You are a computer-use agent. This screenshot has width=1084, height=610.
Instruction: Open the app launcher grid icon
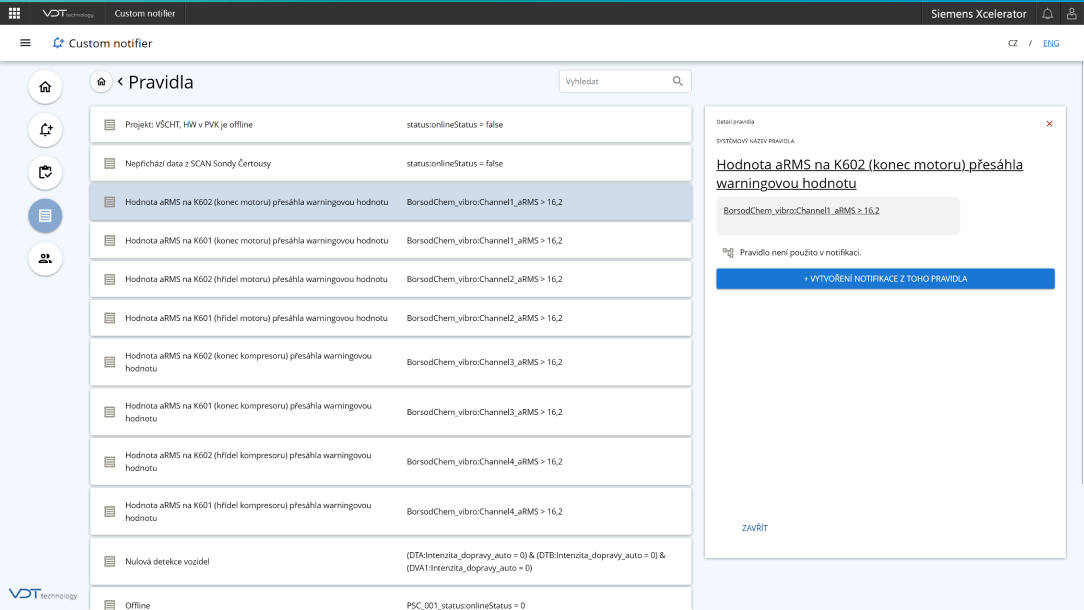14,13
